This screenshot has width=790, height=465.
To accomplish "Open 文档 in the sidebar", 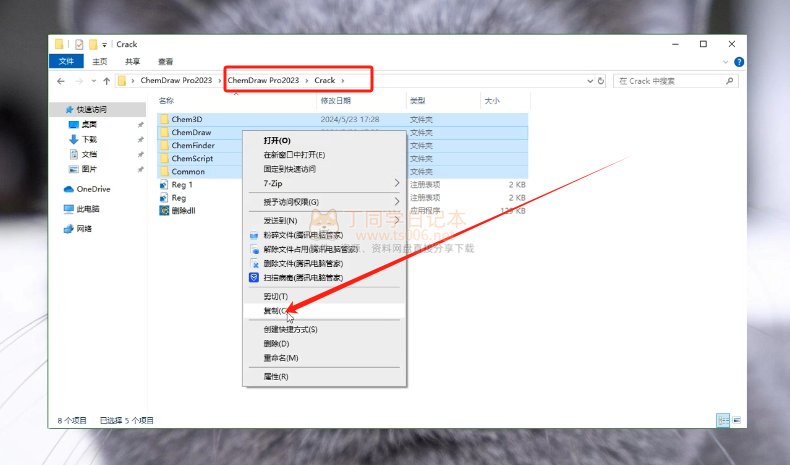I will [x=89, y=154].
